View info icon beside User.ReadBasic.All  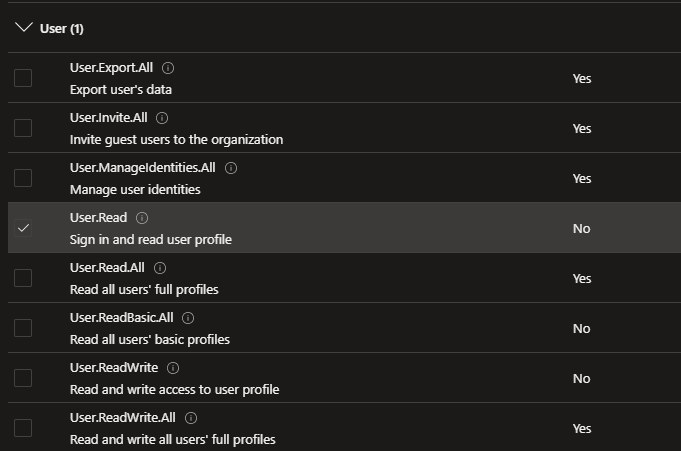click(x=188, y=318)
